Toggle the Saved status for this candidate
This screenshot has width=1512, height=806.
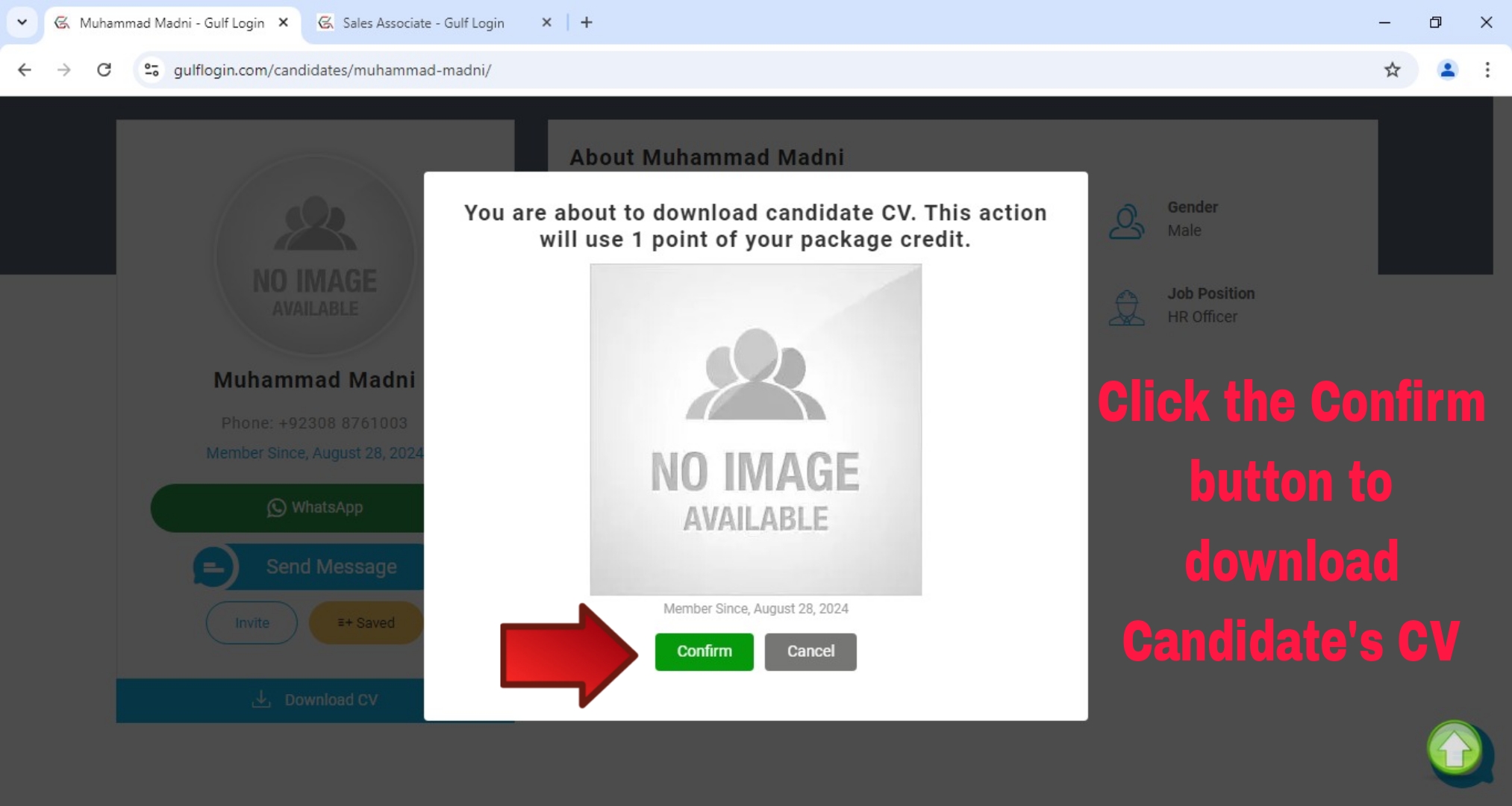[x=365, y=622]
